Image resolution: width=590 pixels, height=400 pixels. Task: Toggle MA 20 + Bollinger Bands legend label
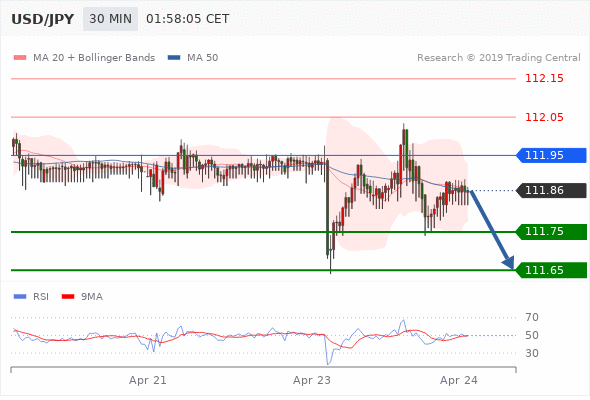pyautogui.click(x=94, y=58)
